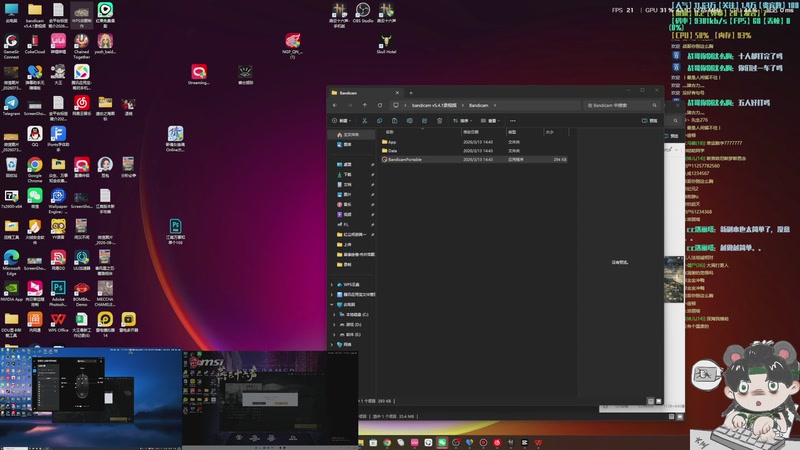Screen dimensions: 800x450
Task: Click the Cut scissors icon in Explorer toolbar
Action: coord(364,121)
